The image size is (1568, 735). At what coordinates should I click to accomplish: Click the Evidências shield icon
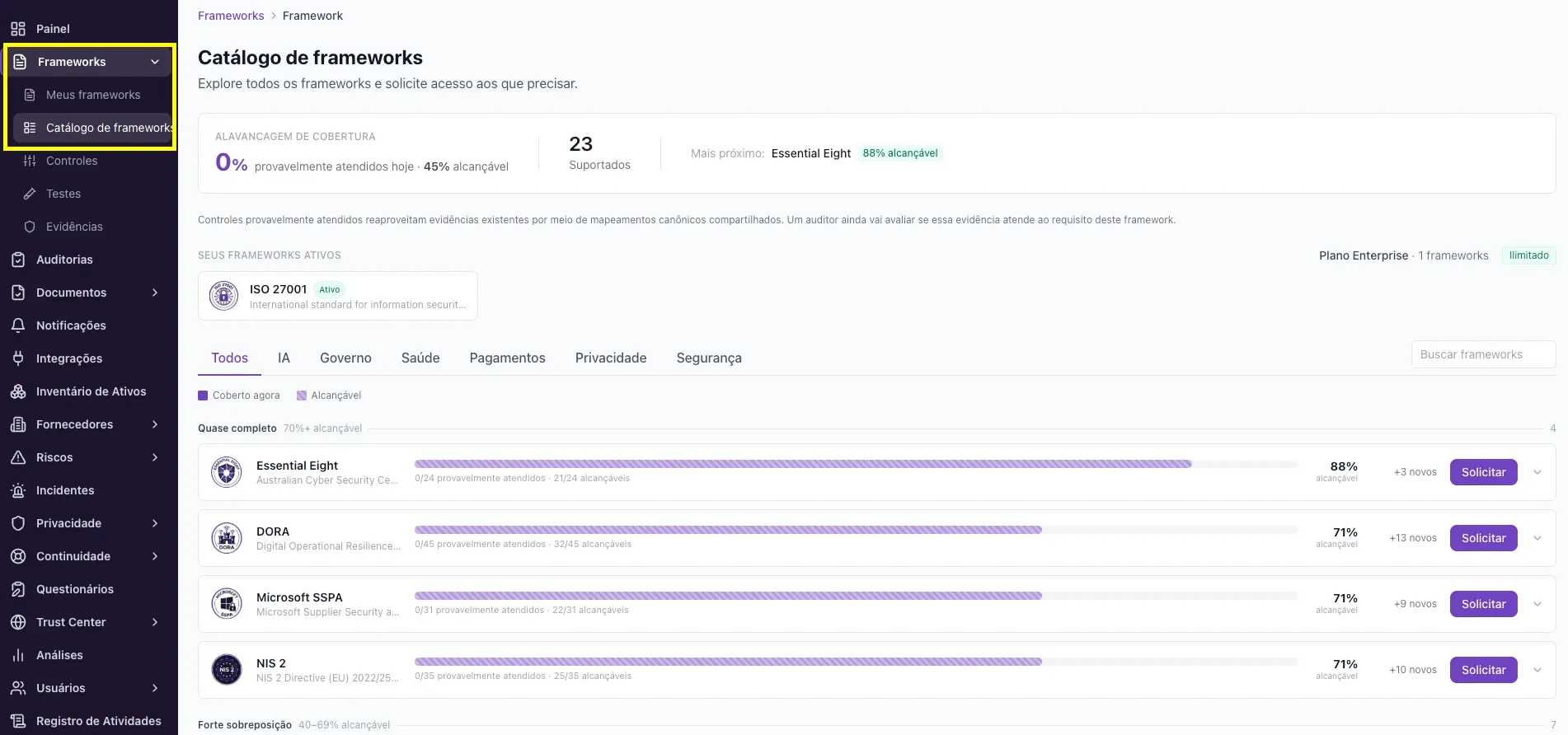[30, 227]
